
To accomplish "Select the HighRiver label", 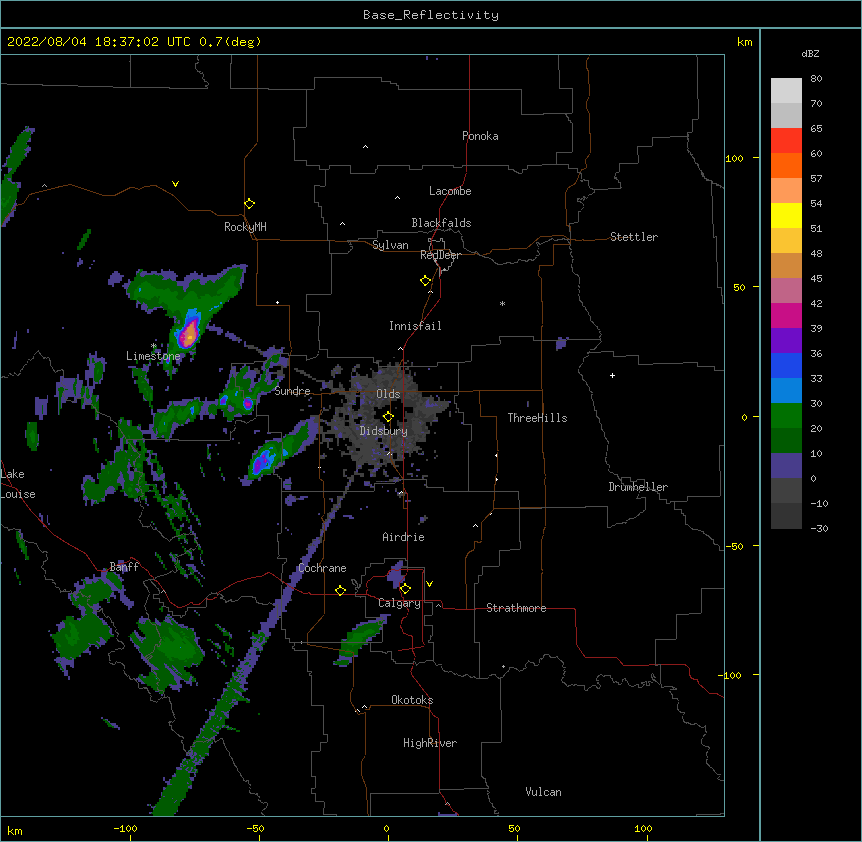I will 430,743.
